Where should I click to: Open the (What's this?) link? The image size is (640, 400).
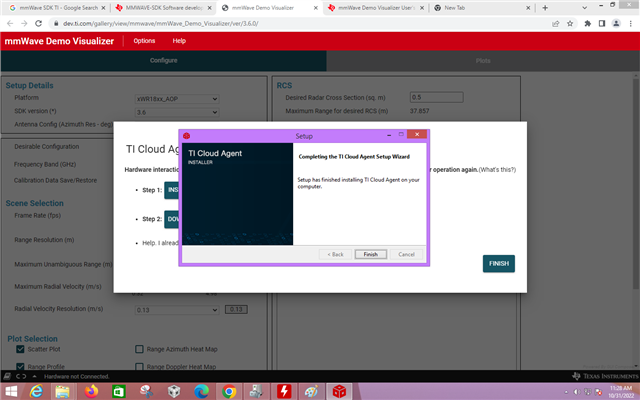click(497, 169)
